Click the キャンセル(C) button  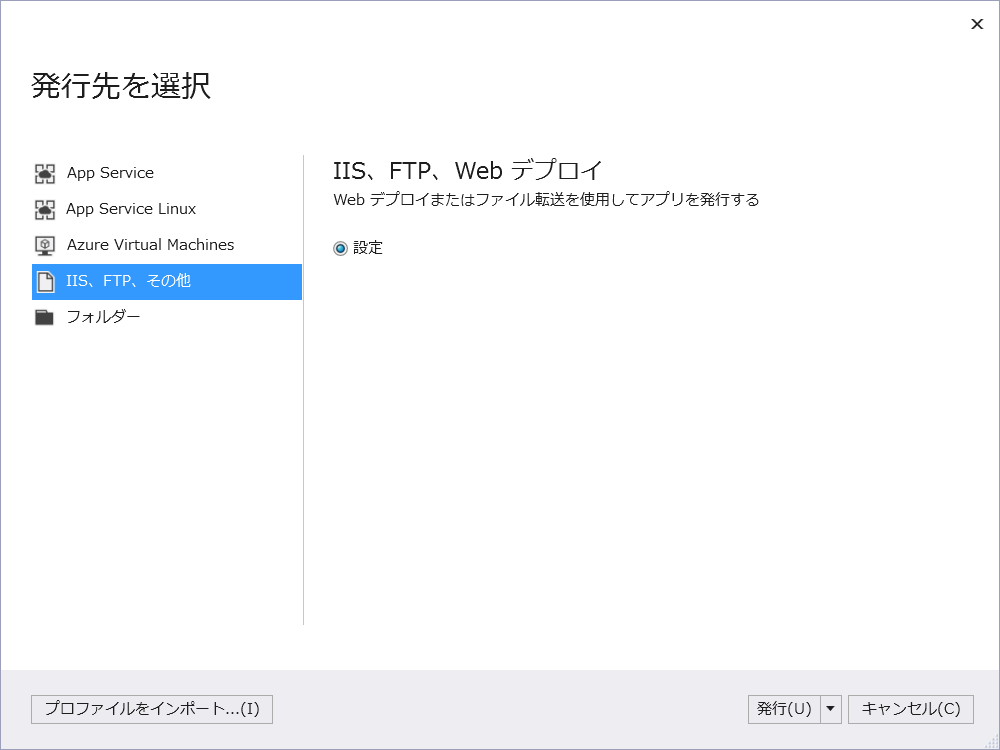point(911,709)
